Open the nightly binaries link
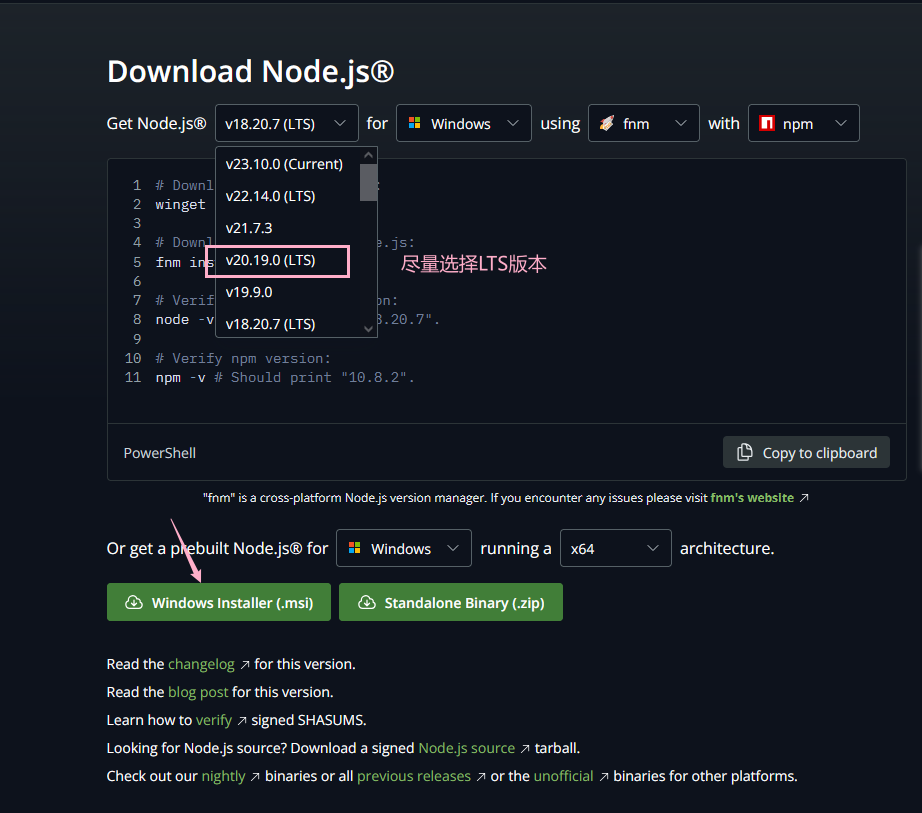 [223, 777]
